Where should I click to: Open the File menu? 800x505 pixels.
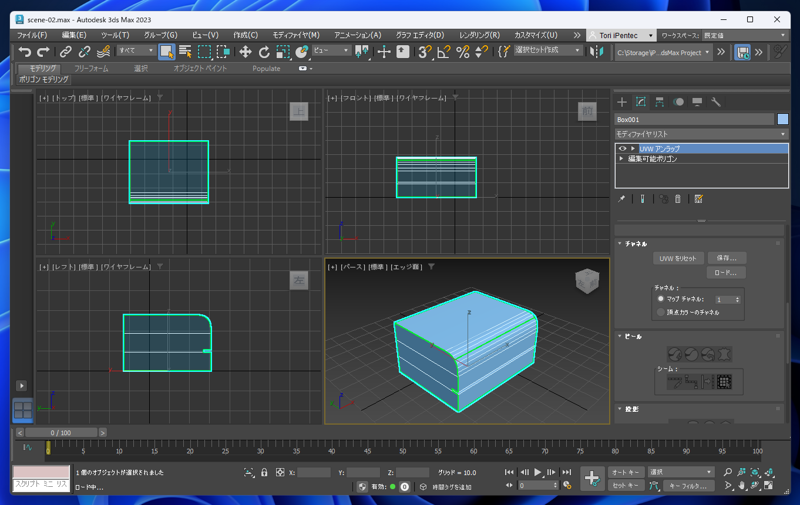(x=32, y=35)
